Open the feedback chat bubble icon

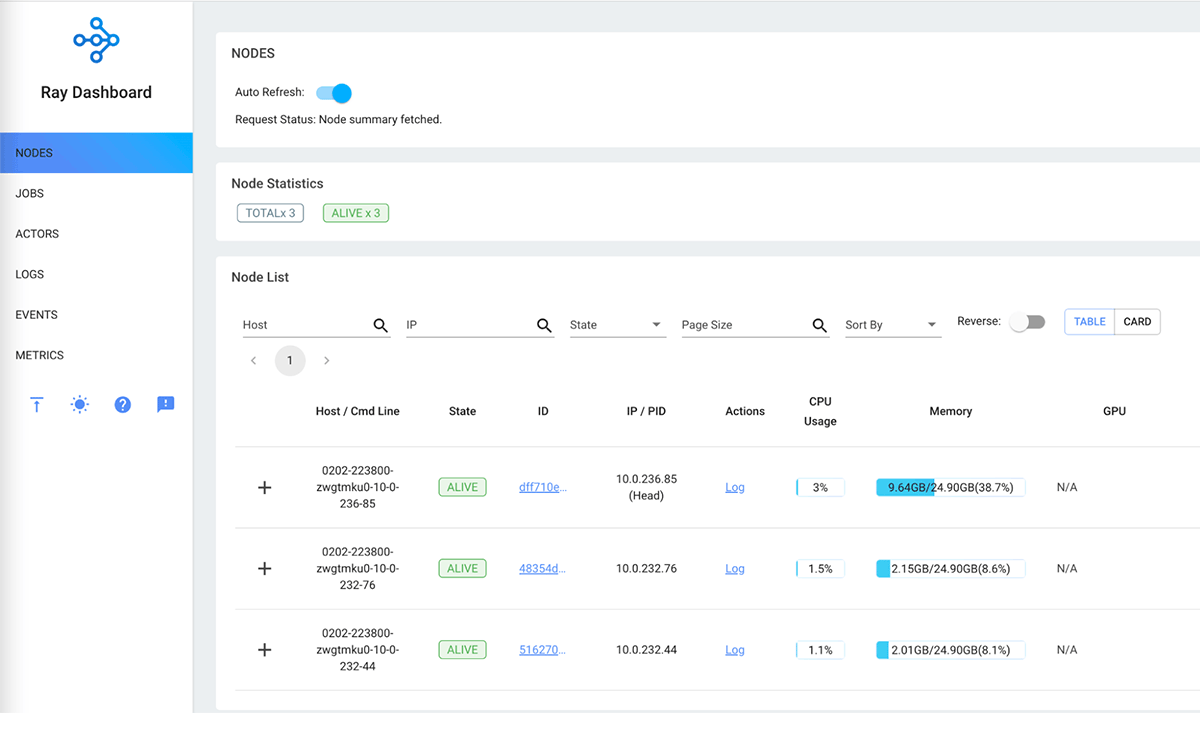click(166, 405)
